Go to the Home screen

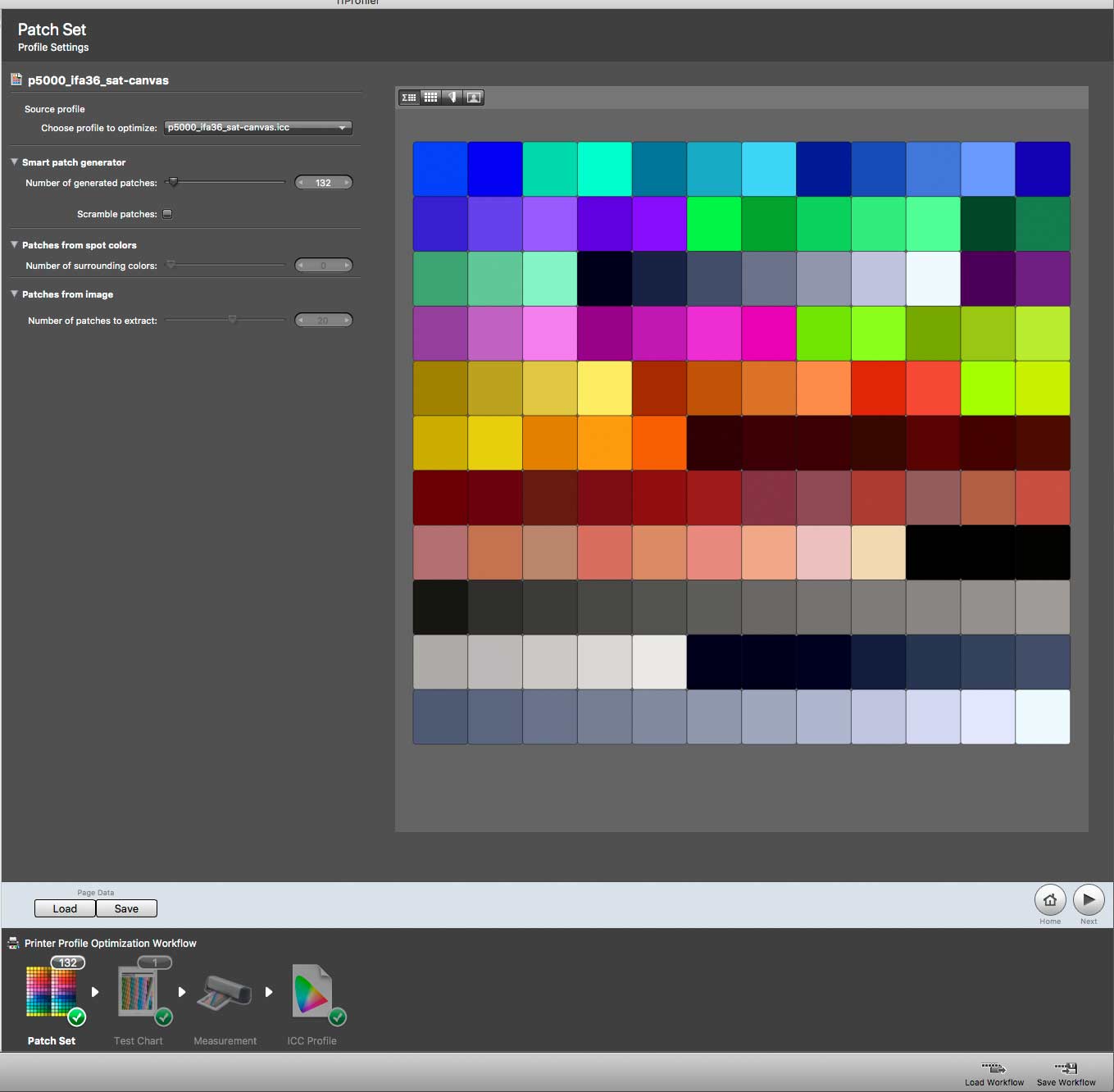pyautogui.click(x=1050, y=900)
